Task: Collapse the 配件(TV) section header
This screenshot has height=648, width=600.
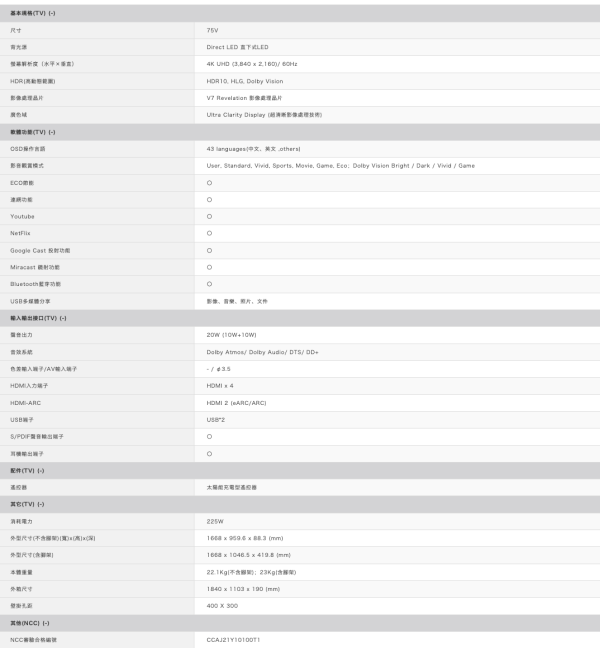Action: [28, 470]
